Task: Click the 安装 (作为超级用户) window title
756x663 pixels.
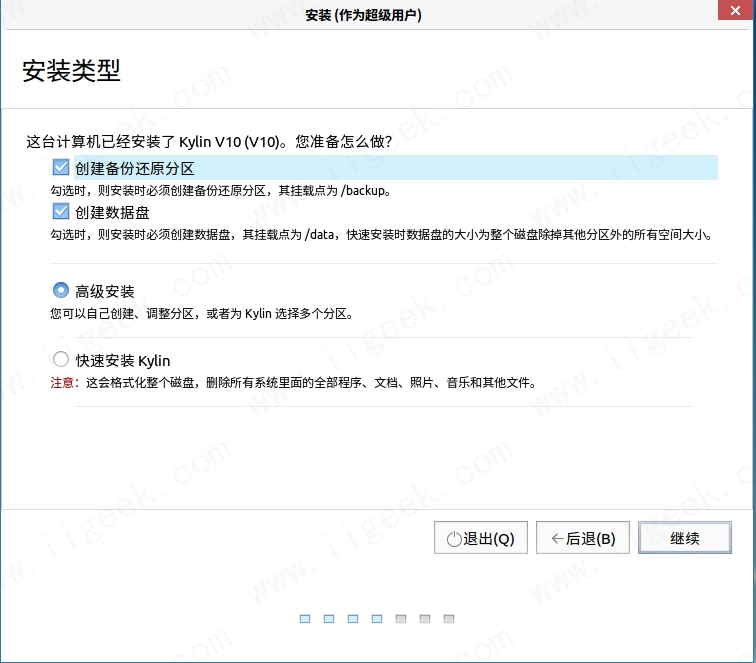Action: pos(364,15)
